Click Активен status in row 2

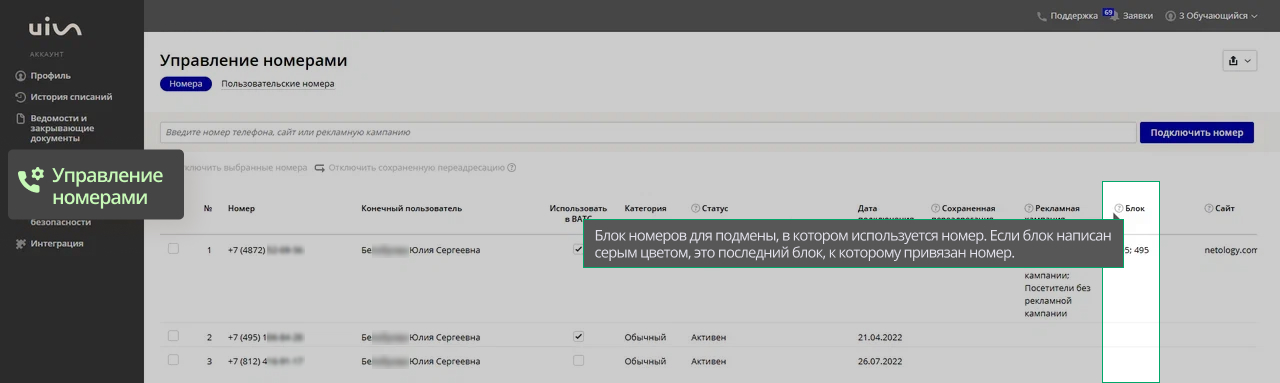(x=708, y=337)
